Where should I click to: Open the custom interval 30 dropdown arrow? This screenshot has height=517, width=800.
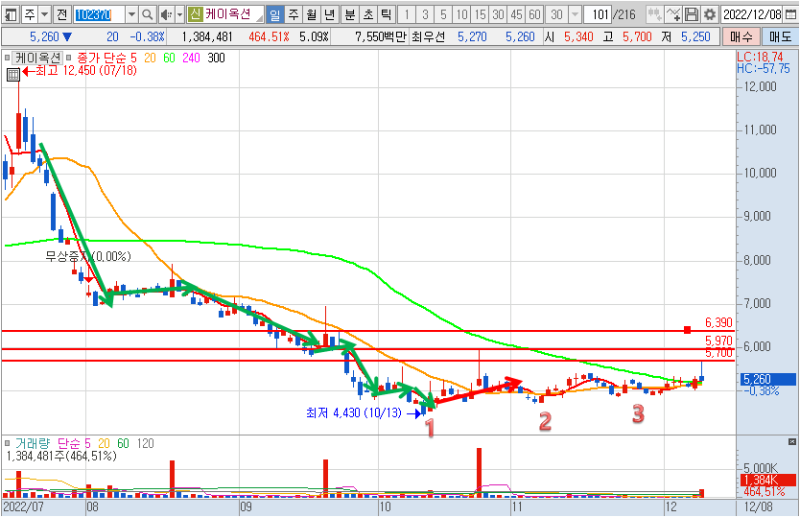tap(576, 14)
